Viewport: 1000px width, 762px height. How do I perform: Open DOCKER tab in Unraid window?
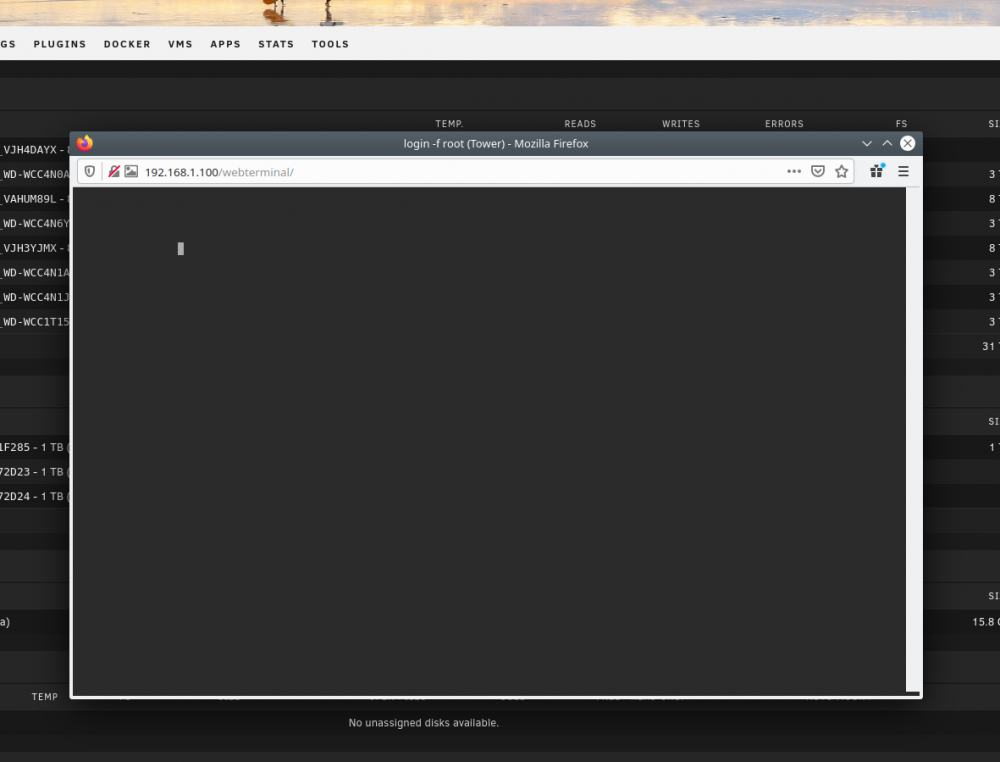tap(127, 44)
